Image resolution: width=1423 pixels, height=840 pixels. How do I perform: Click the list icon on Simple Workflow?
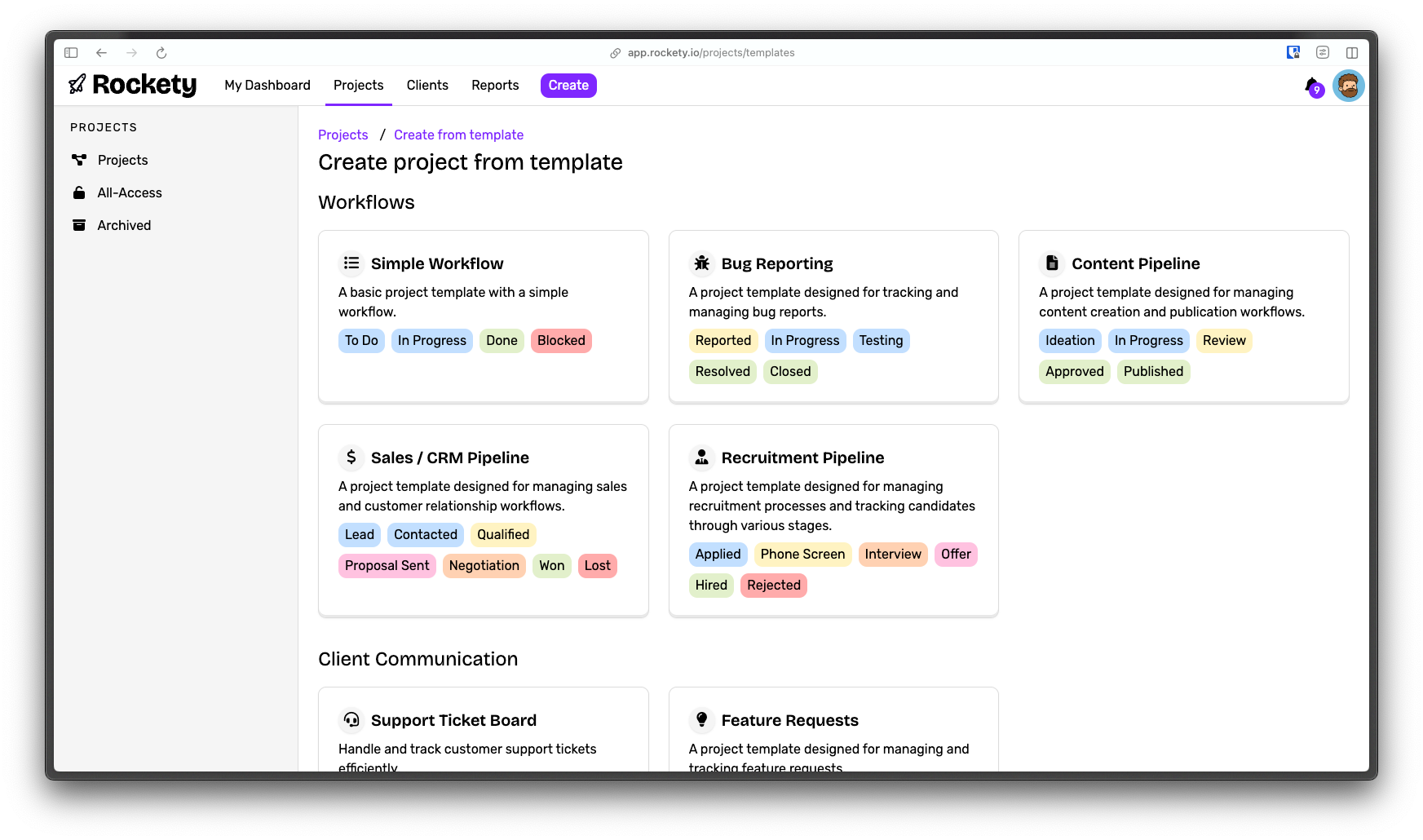tap(351, 263)
